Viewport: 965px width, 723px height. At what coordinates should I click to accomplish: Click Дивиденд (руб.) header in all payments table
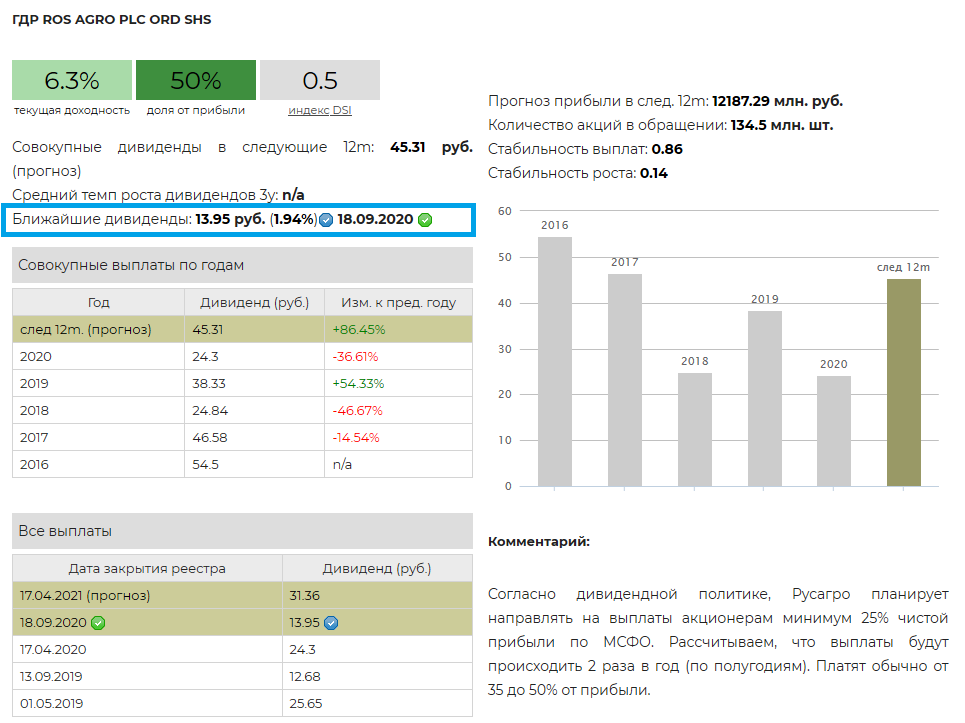pos(377,569)
